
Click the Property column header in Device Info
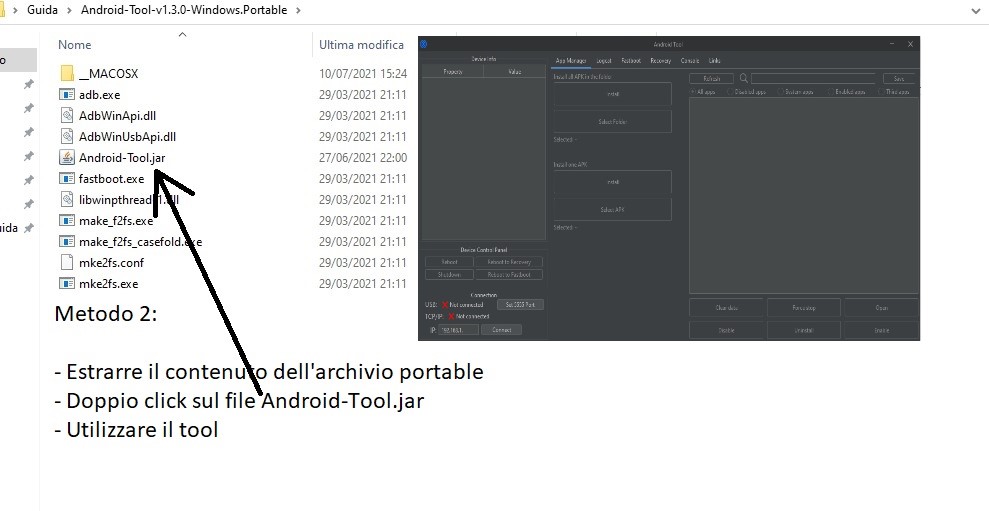(453, 72)
